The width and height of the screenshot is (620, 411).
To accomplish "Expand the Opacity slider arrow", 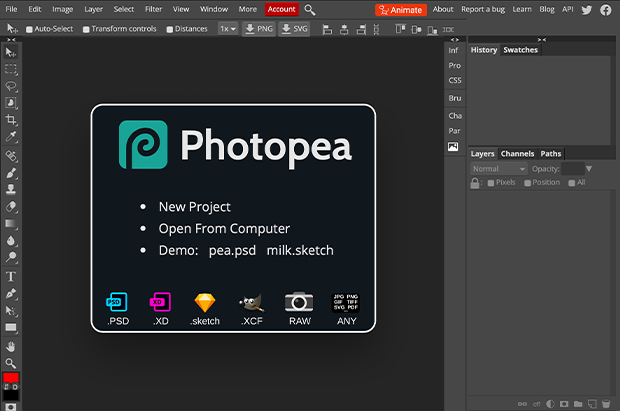I will [589, 169].
